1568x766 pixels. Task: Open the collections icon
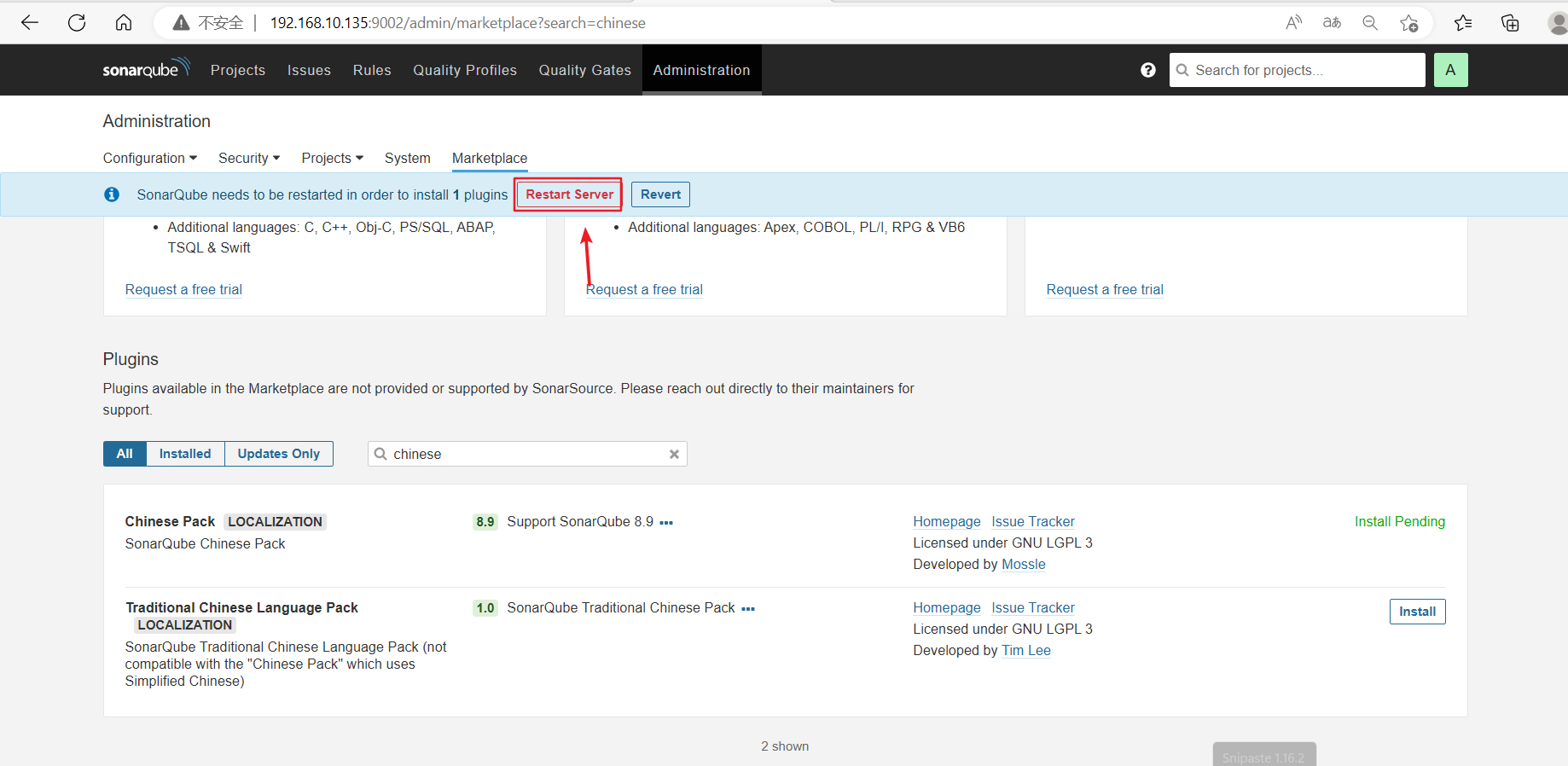[x=1510, y=23]
